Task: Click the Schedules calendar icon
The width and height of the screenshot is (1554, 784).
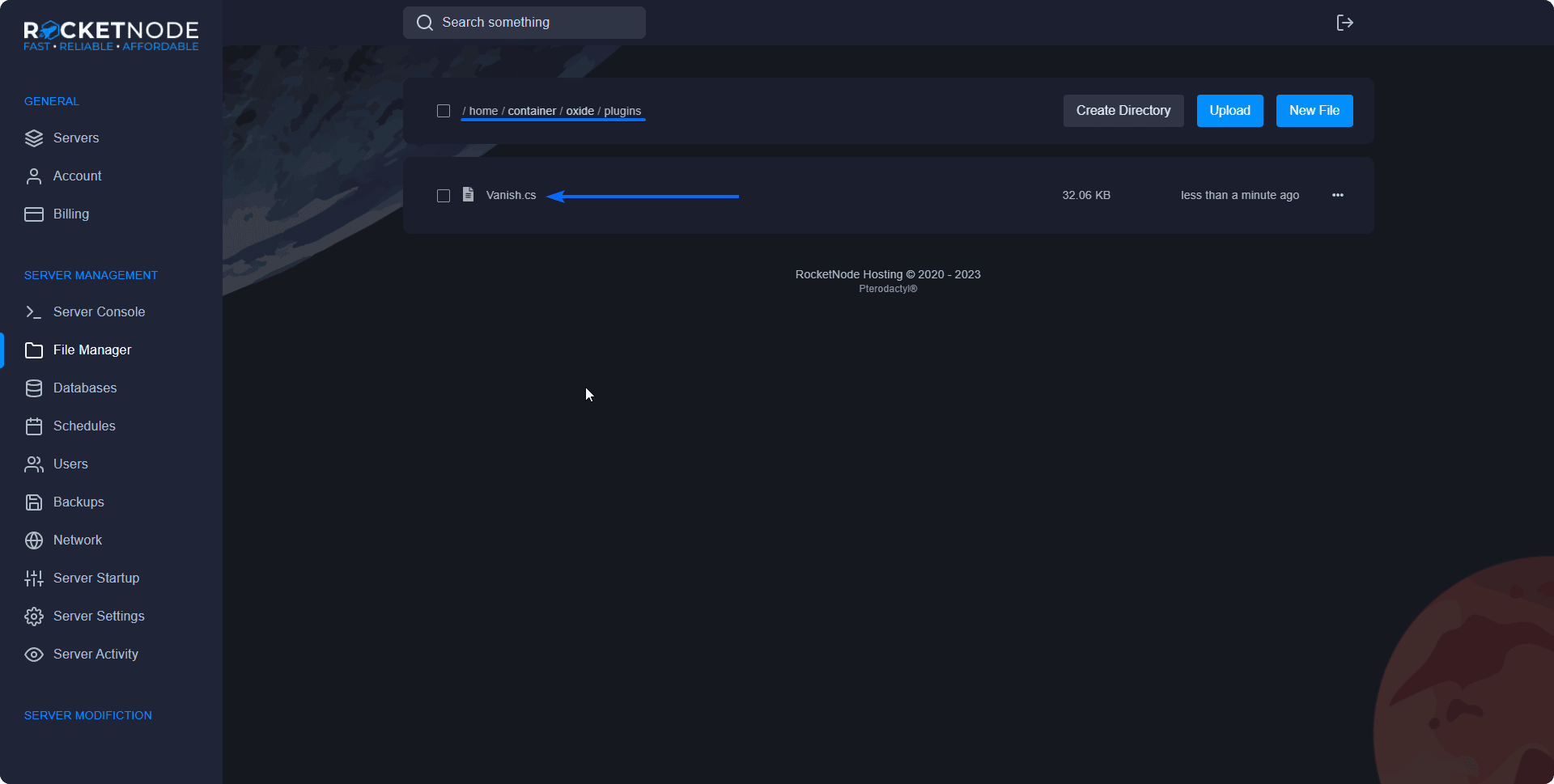Action: pyautogui.click(x=34, y=426)
